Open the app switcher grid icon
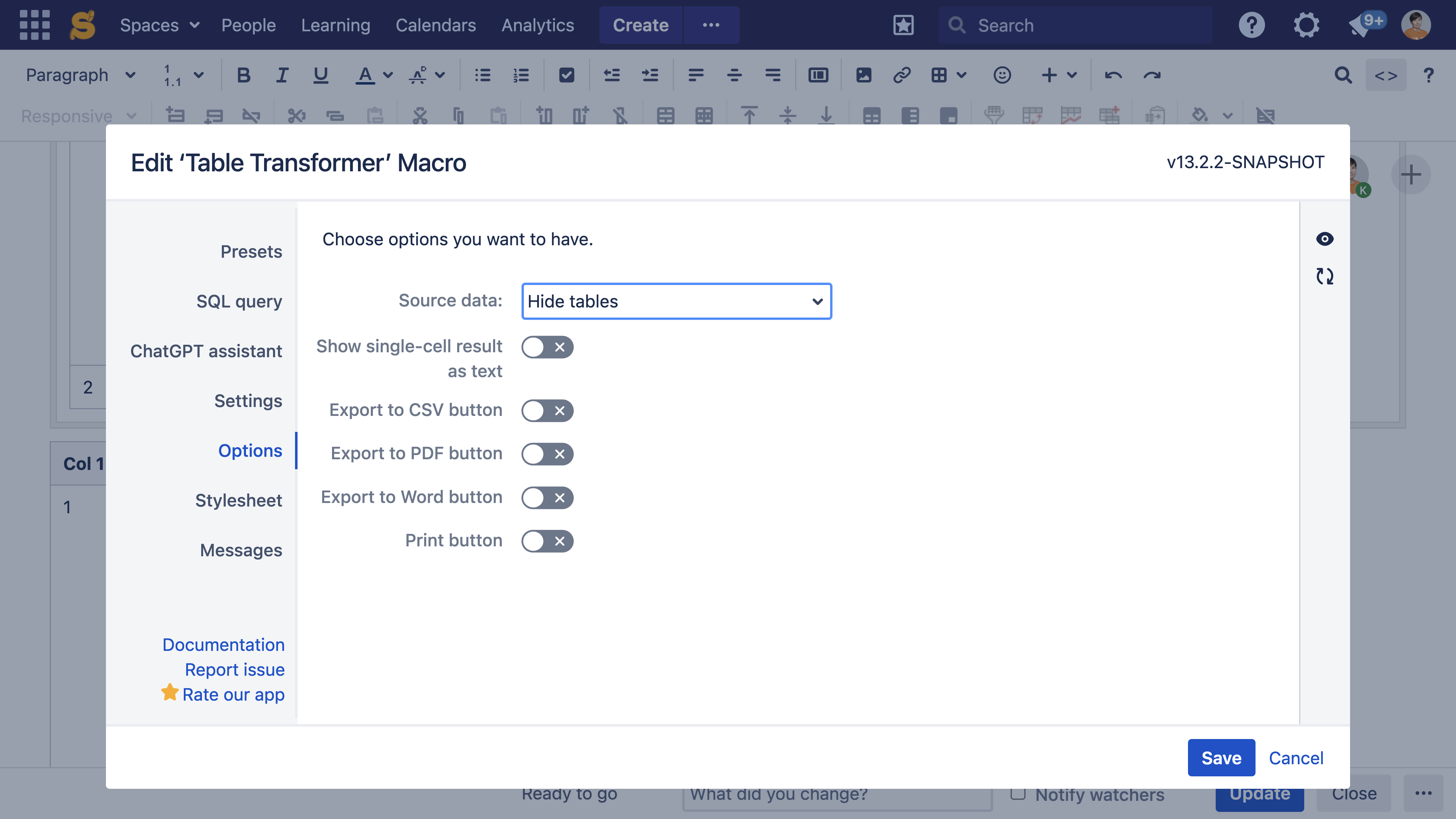The width and height of the screenshot is (1456, 819). coord(34,25)
